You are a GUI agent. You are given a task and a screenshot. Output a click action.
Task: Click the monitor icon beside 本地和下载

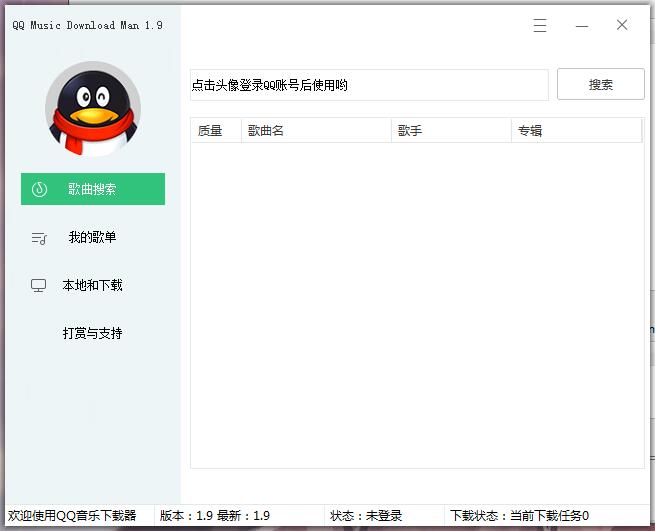coord(38,286)
